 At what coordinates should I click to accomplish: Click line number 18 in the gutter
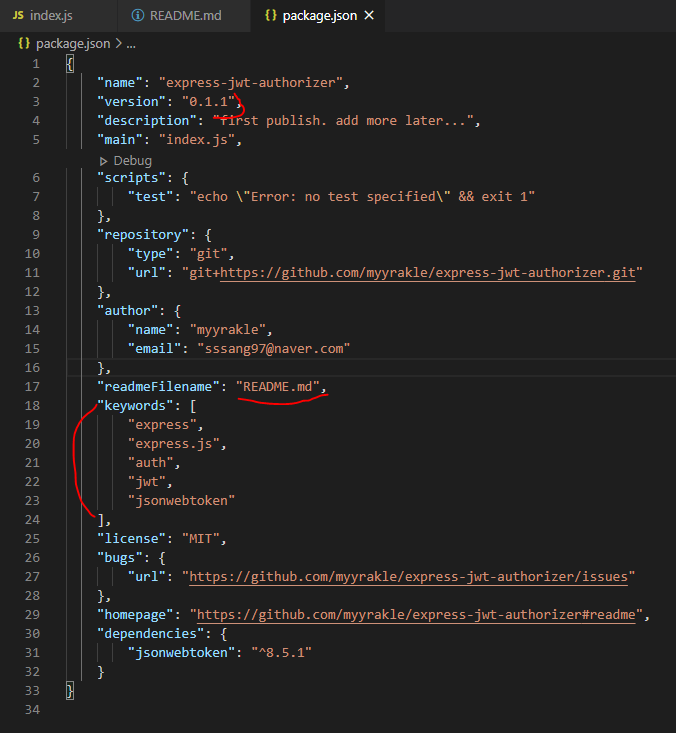34,405
